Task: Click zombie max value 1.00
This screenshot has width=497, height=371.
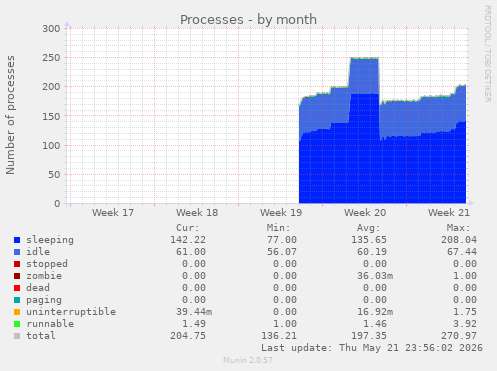Action: (465, 276)
